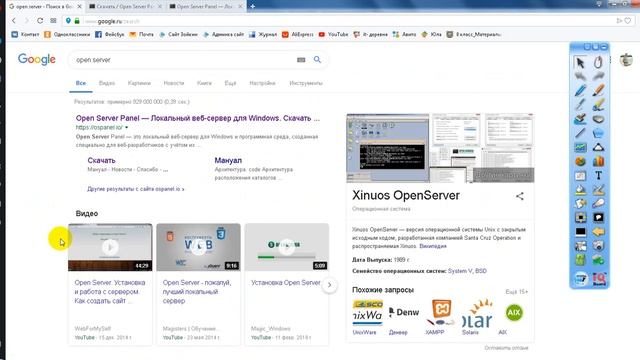The height and width of the screenshot is (360, 640).
Task: Select the grey eraser tool
Action: pyautogui.click(x=598, y=119)
